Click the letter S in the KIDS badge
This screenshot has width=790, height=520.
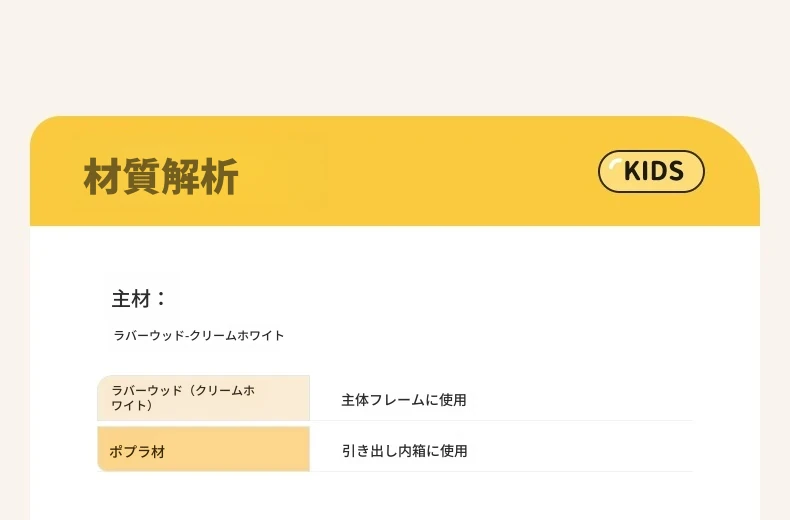click(675, 172)
